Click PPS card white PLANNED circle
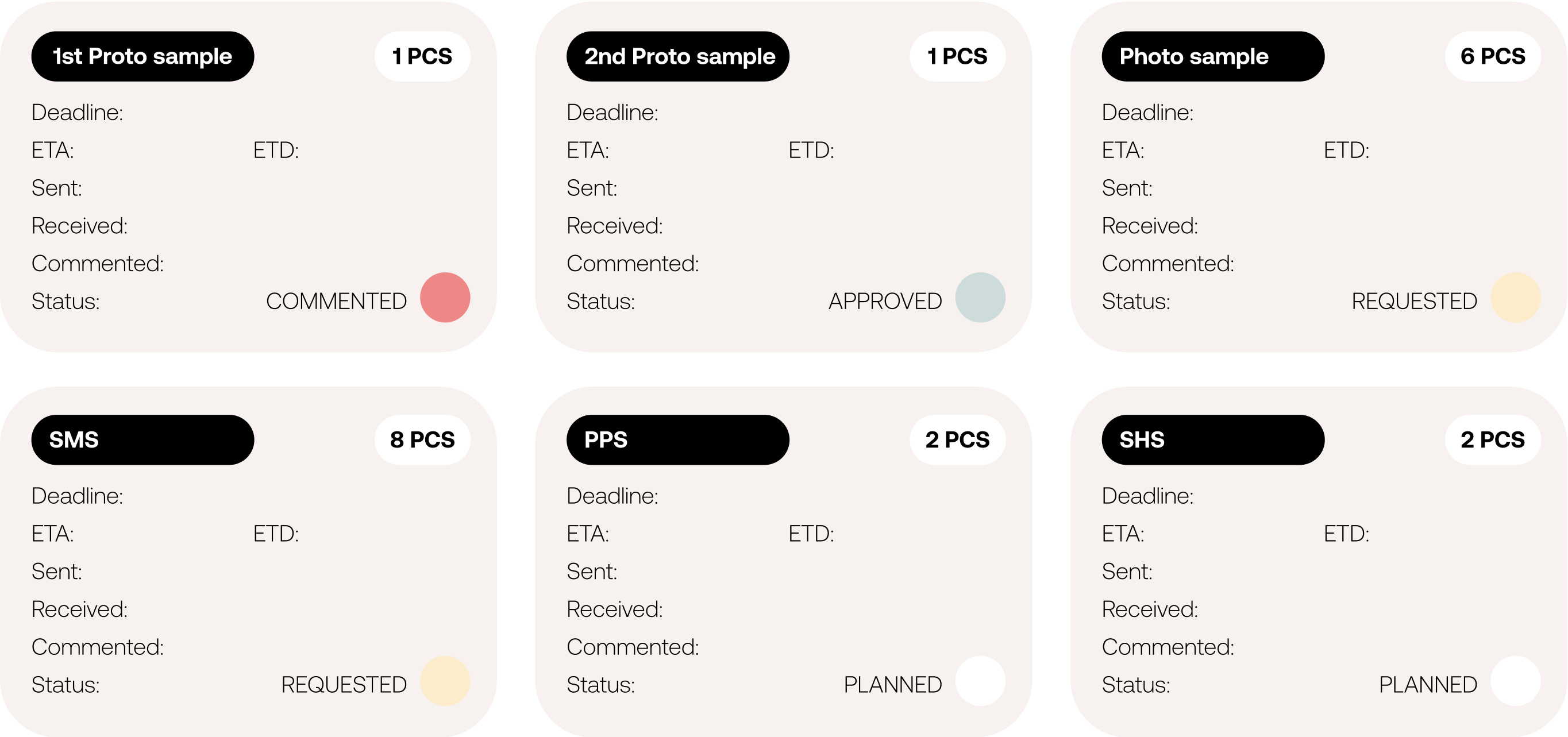This screenshot has width=1568, height=737. point(980,681)
